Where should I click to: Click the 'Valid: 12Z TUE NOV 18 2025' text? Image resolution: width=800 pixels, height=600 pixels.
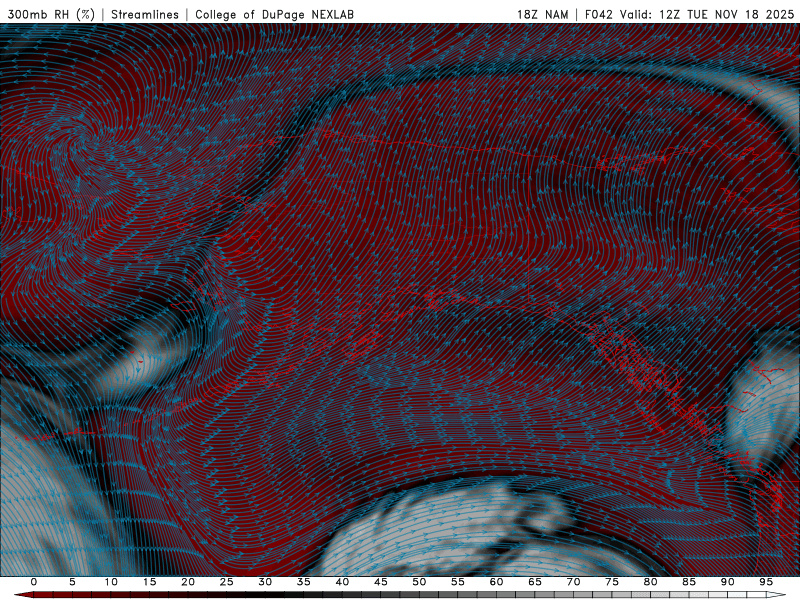coord(707,14)
